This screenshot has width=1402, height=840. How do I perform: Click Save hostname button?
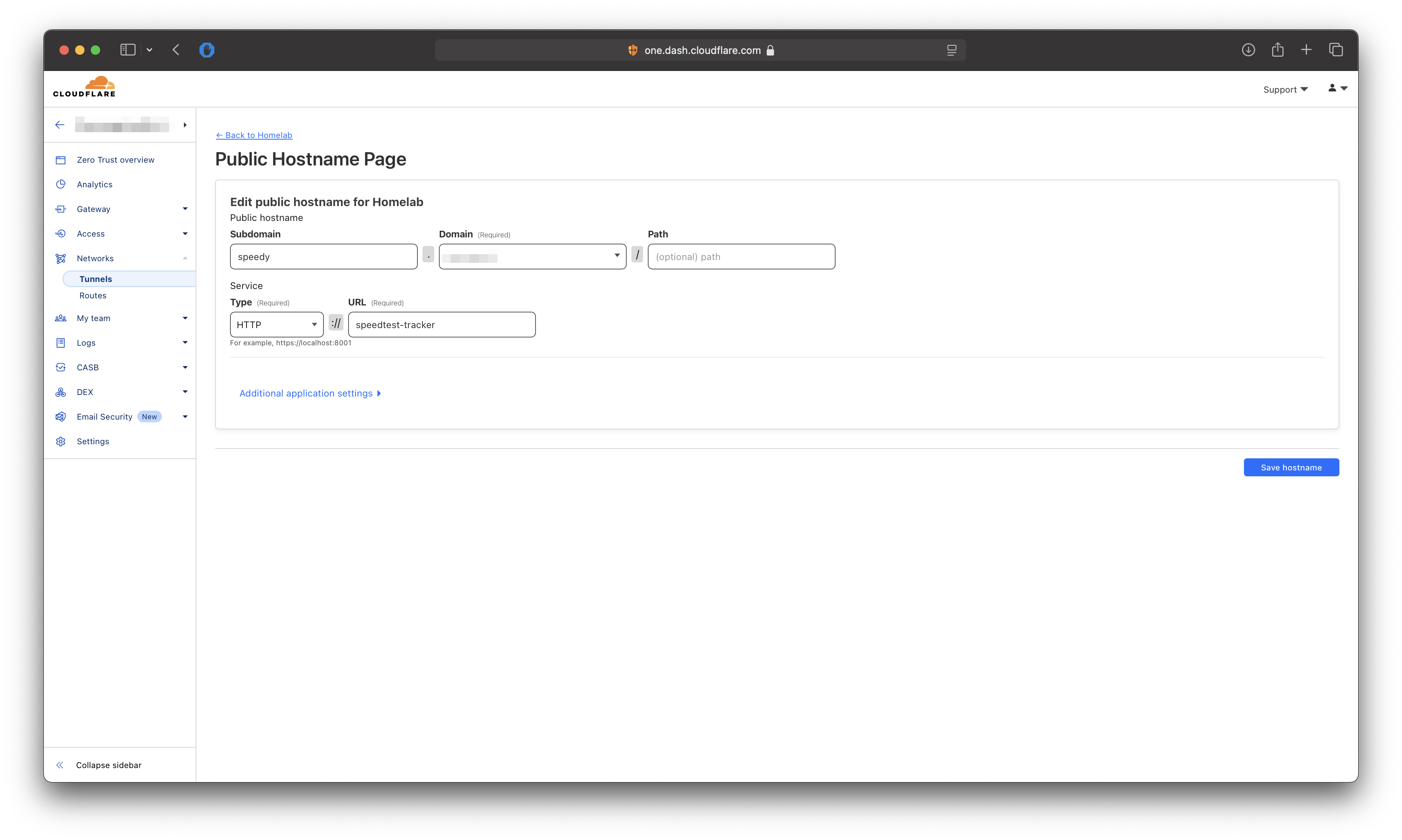[x=1291, y=468]
